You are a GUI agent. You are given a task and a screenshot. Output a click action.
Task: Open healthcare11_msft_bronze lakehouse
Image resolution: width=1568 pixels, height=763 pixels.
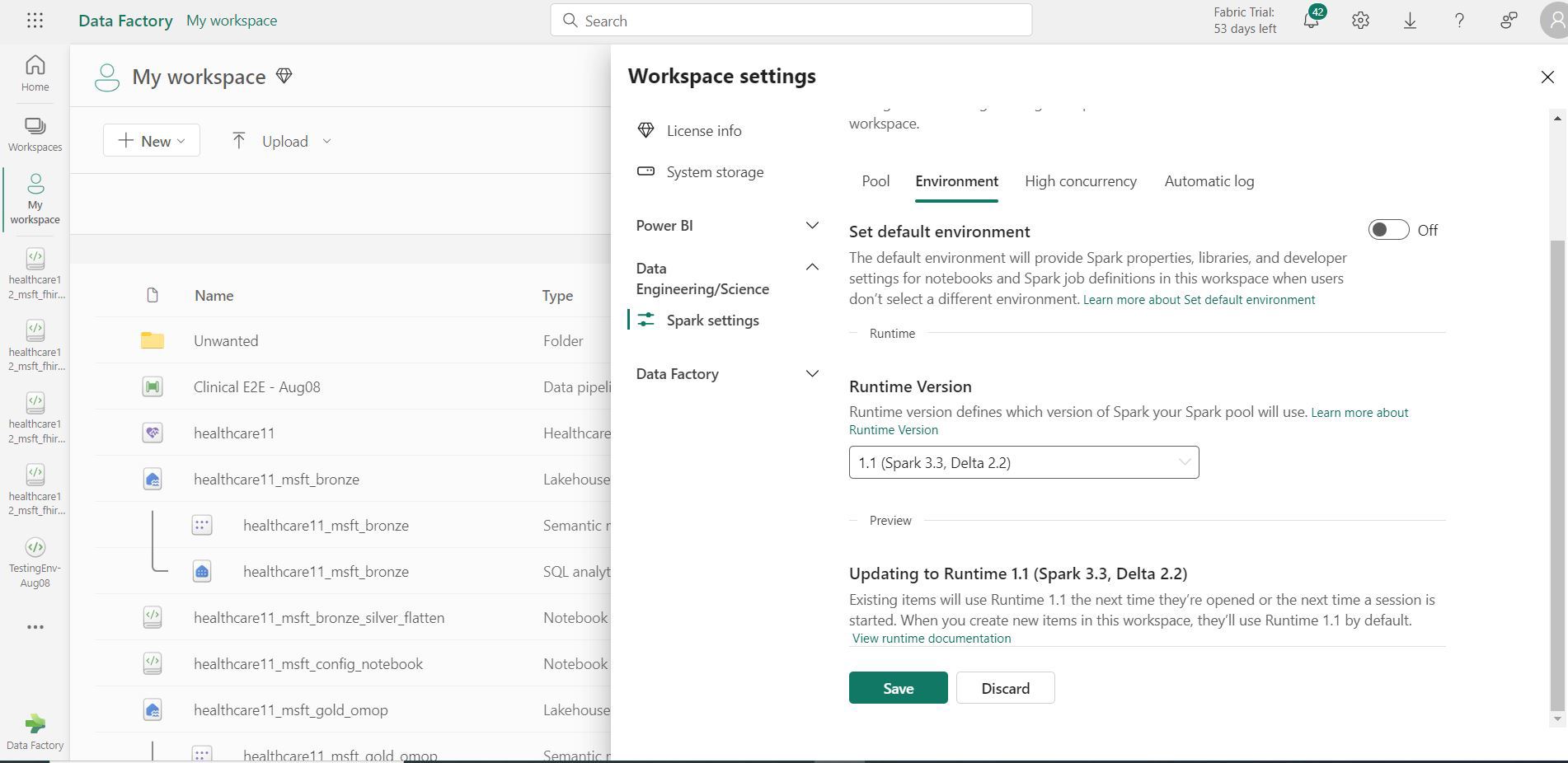[x=276, y=479]
